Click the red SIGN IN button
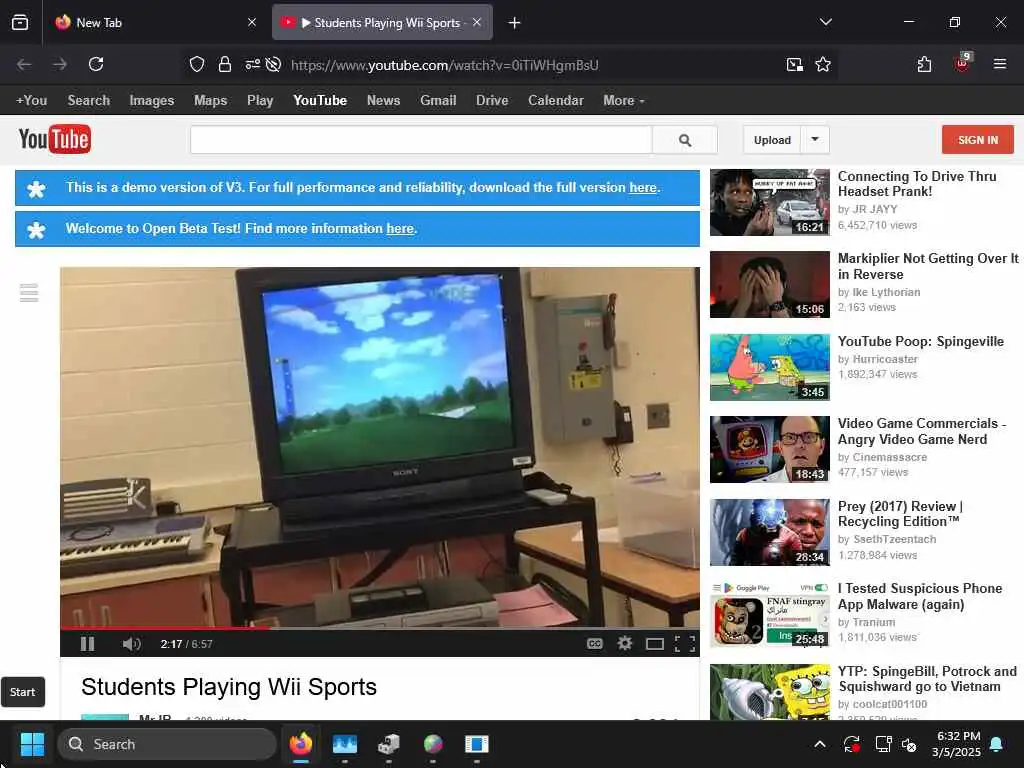 coord(978,140)
